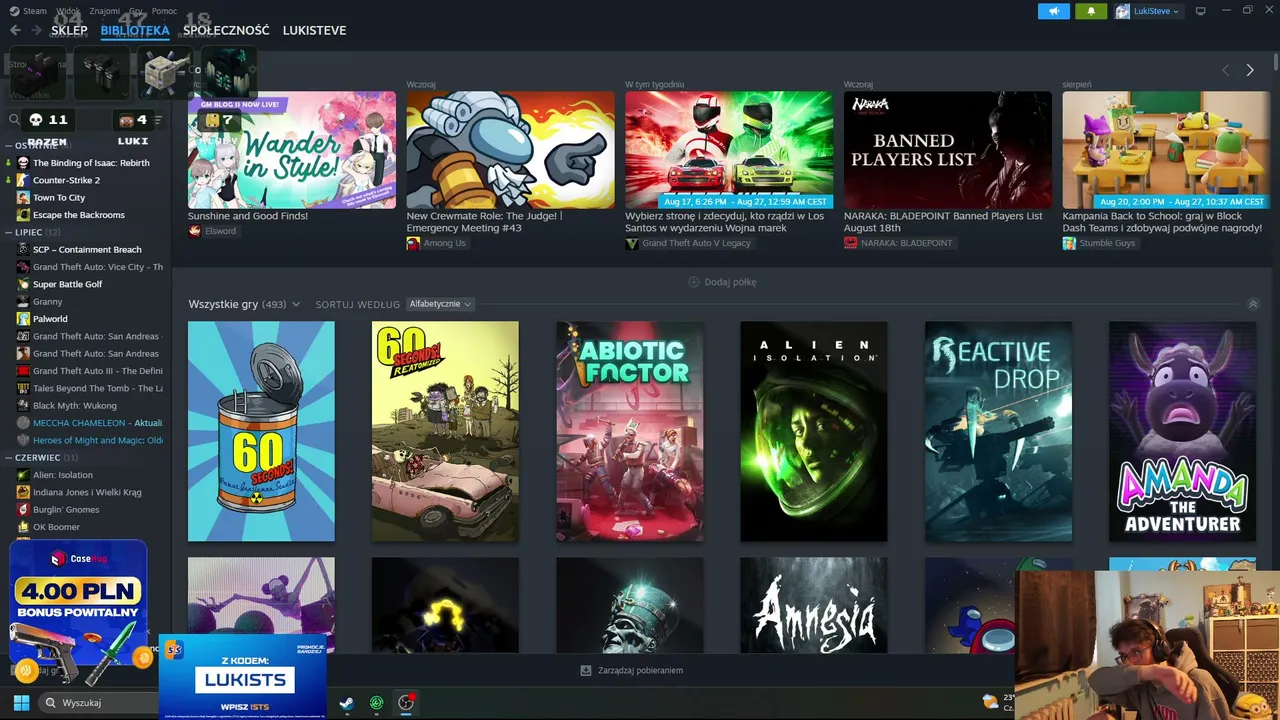Click the Granny sidebar icon
Screen dimensions: 1280x720
coord(23,301)
